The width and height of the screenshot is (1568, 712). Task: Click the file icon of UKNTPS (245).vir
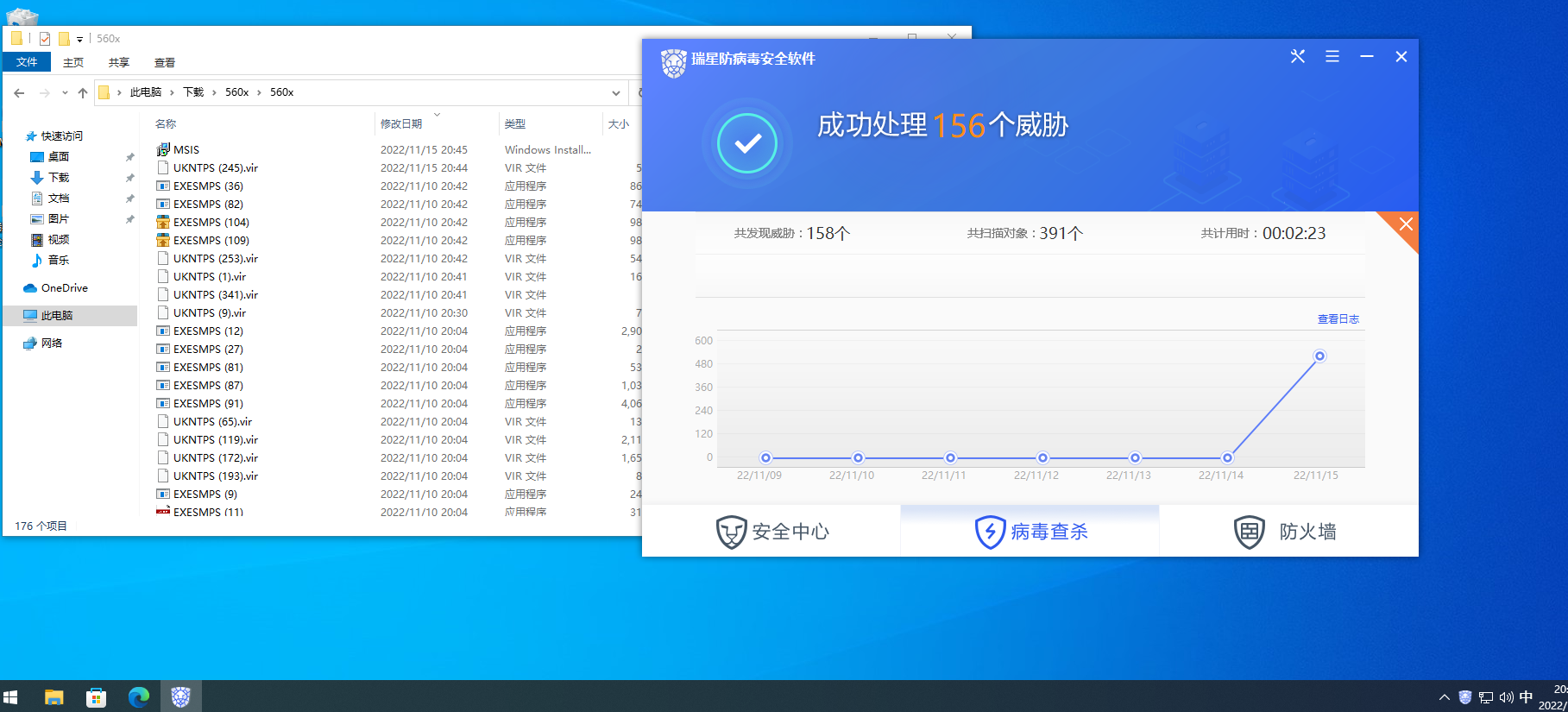tap(163, 167)
